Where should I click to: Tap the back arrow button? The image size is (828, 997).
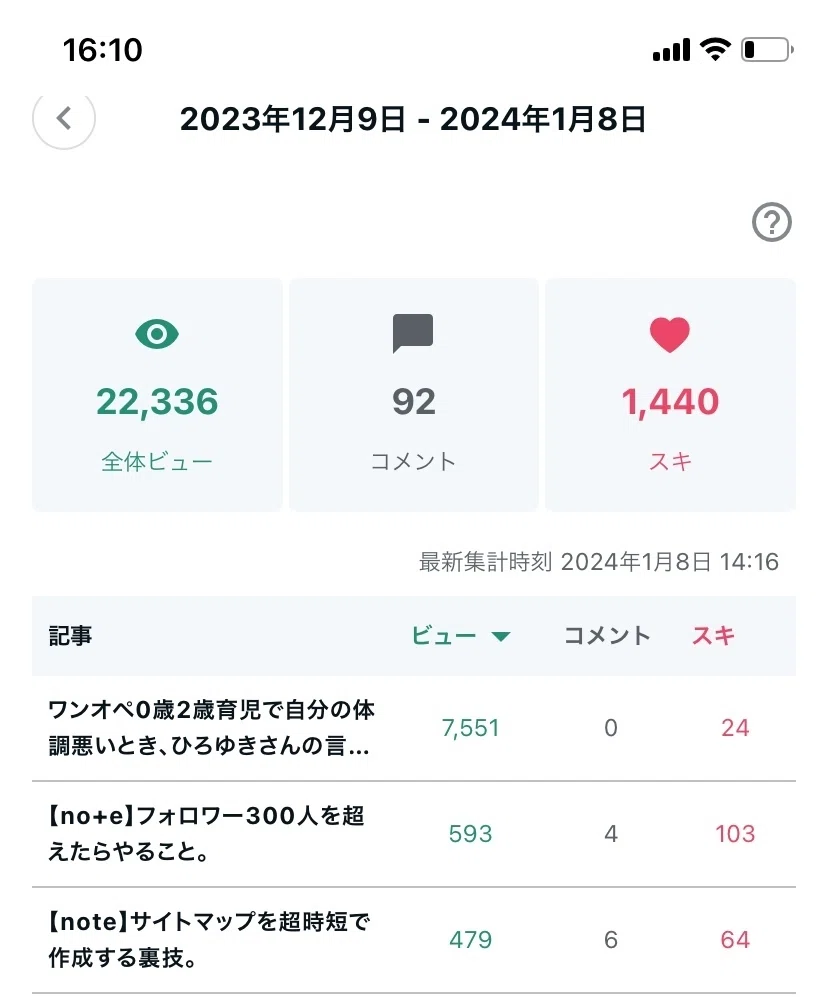64,118
